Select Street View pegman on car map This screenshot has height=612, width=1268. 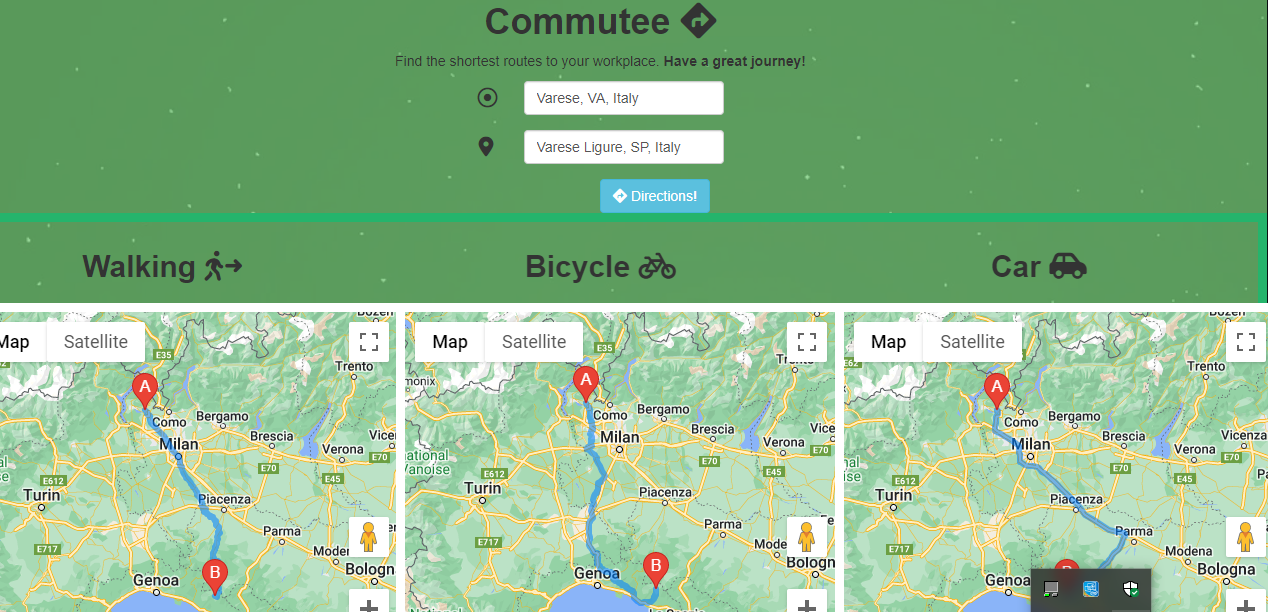pos(1245,537)
